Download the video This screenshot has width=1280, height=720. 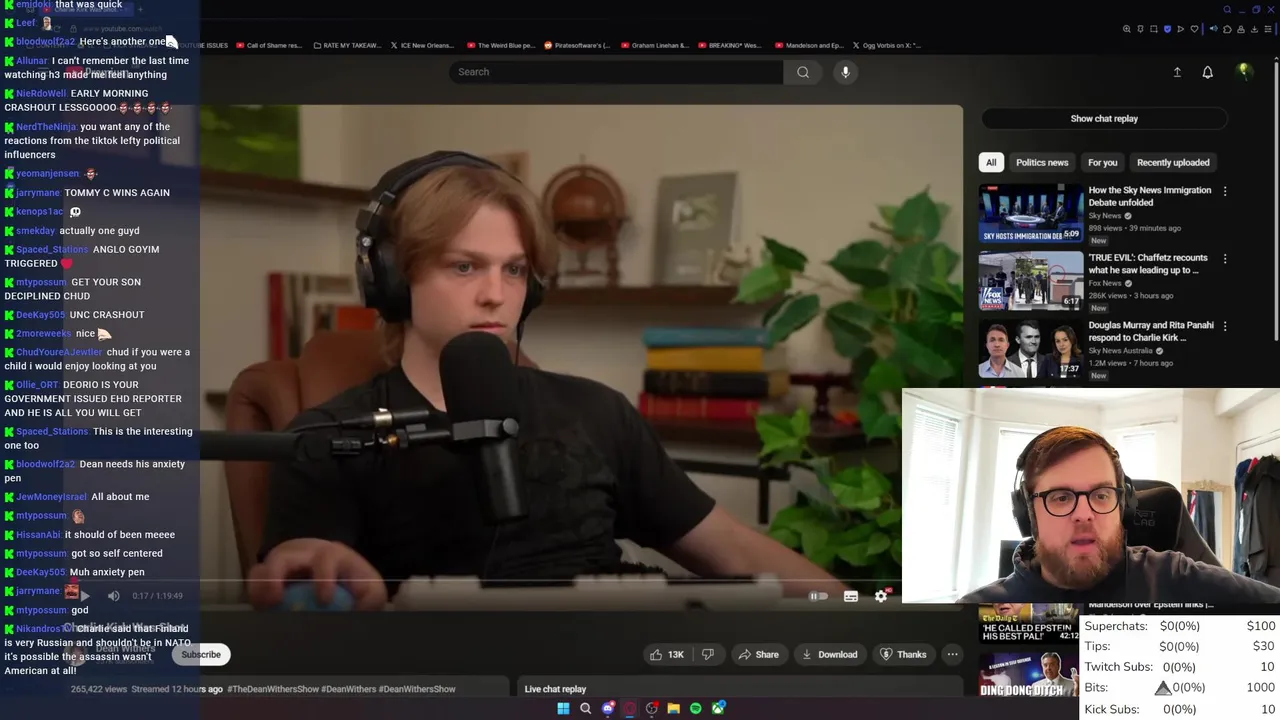click(829, 654)
